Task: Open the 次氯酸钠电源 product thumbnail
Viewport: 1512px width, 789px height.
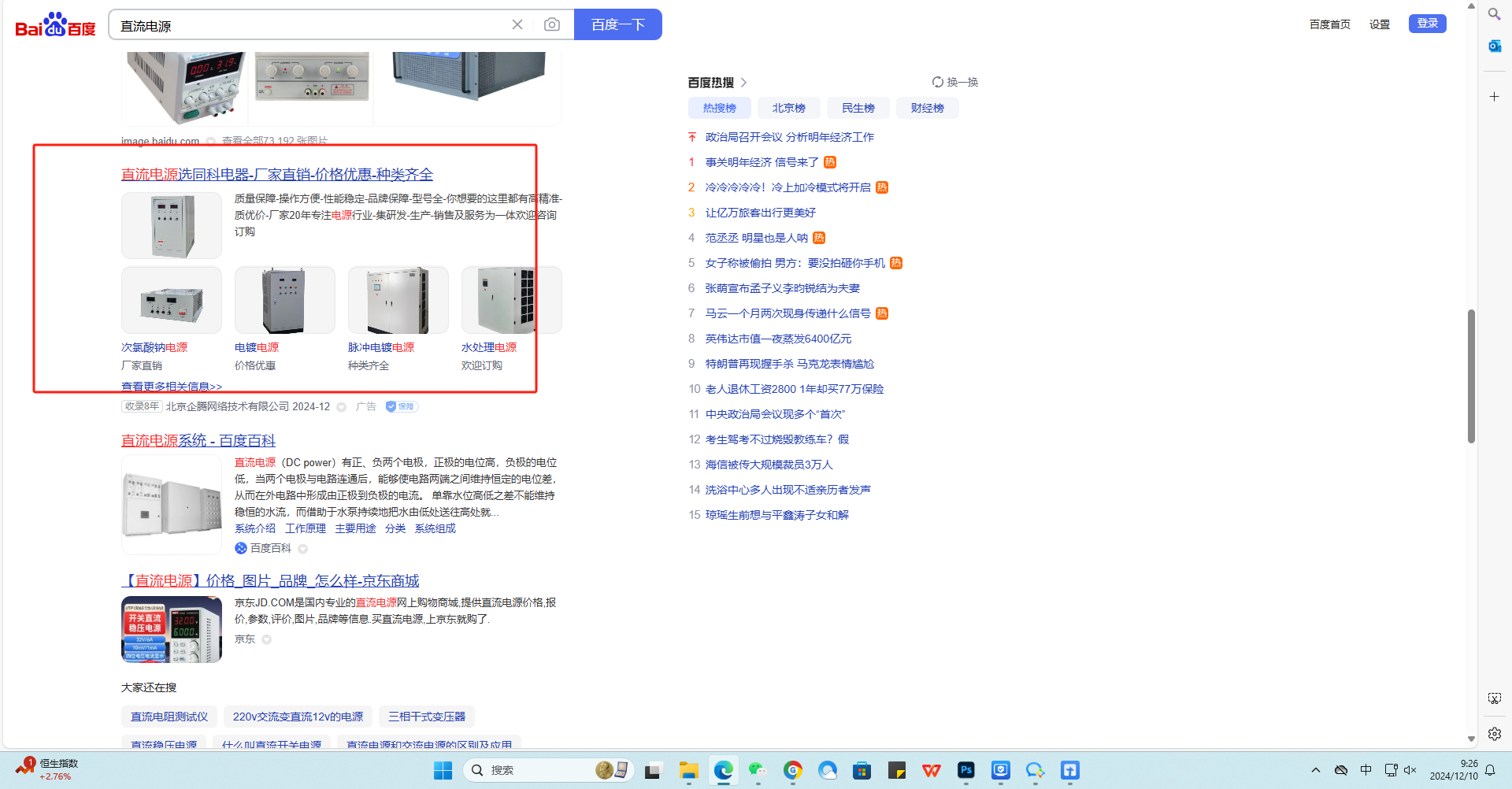Action: pos(172,300)
